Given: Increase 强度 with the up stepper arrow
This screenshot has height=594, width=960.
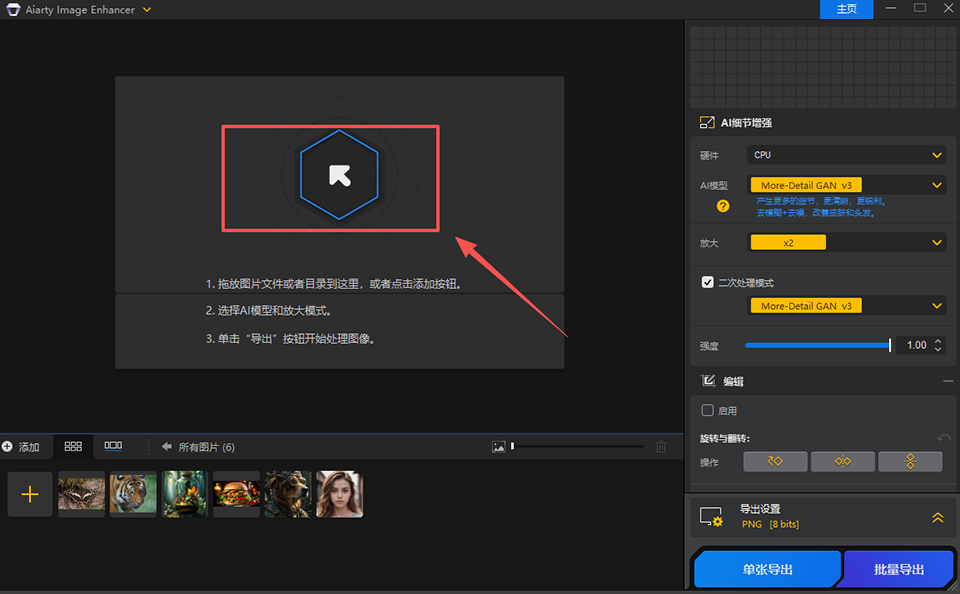Looking at the screenshot, I should 938,341.
